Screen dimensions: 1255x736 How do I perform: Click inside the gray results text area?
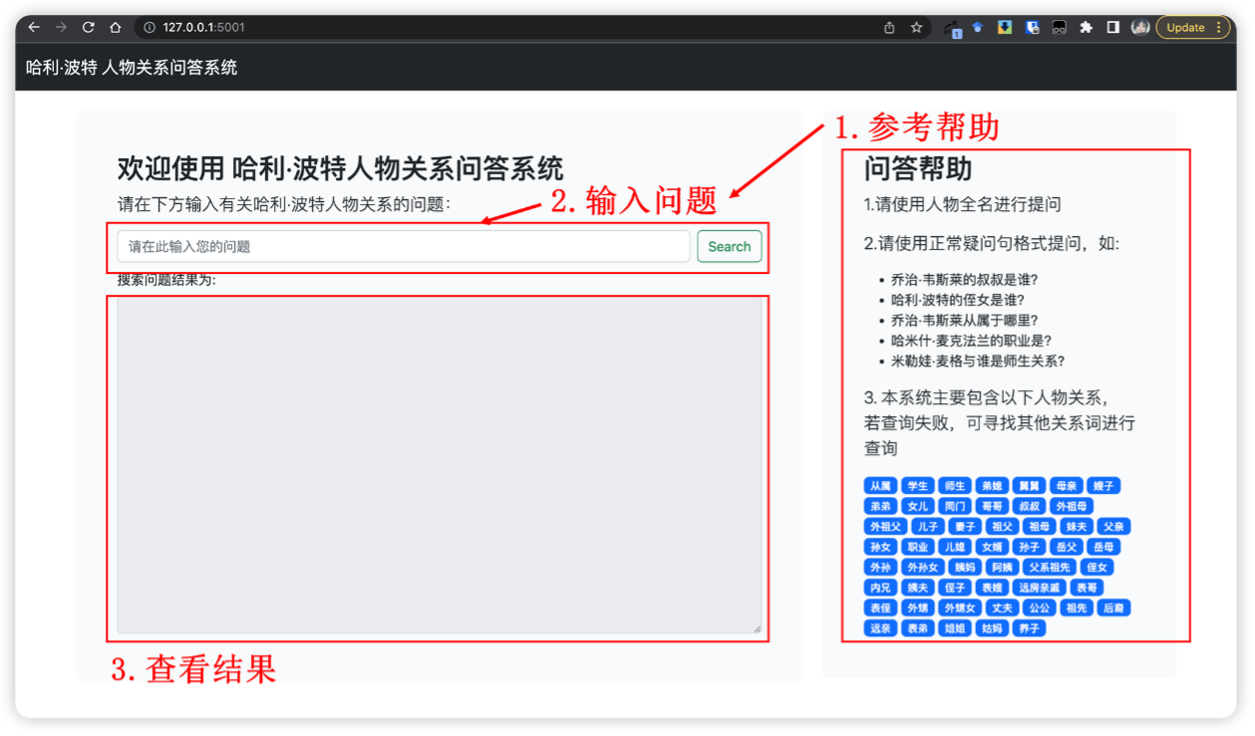coord(440,465)
